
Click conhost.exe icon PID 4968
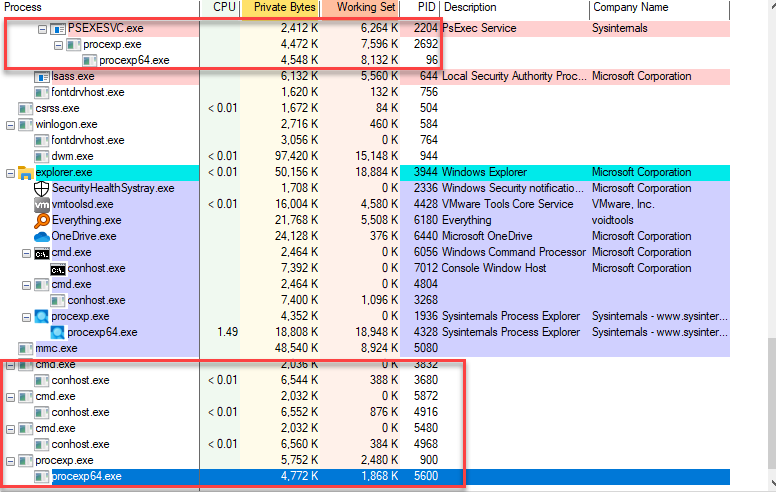[x=42, y=445]
